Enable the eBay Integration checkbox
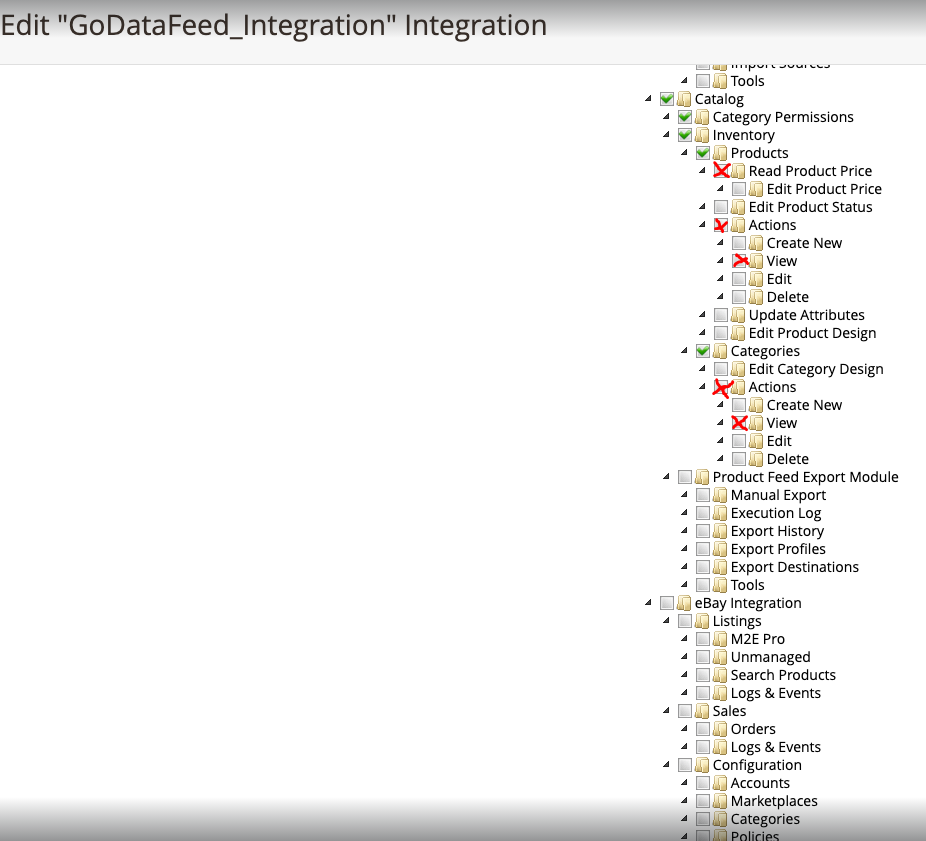 [x=667, y=603]
